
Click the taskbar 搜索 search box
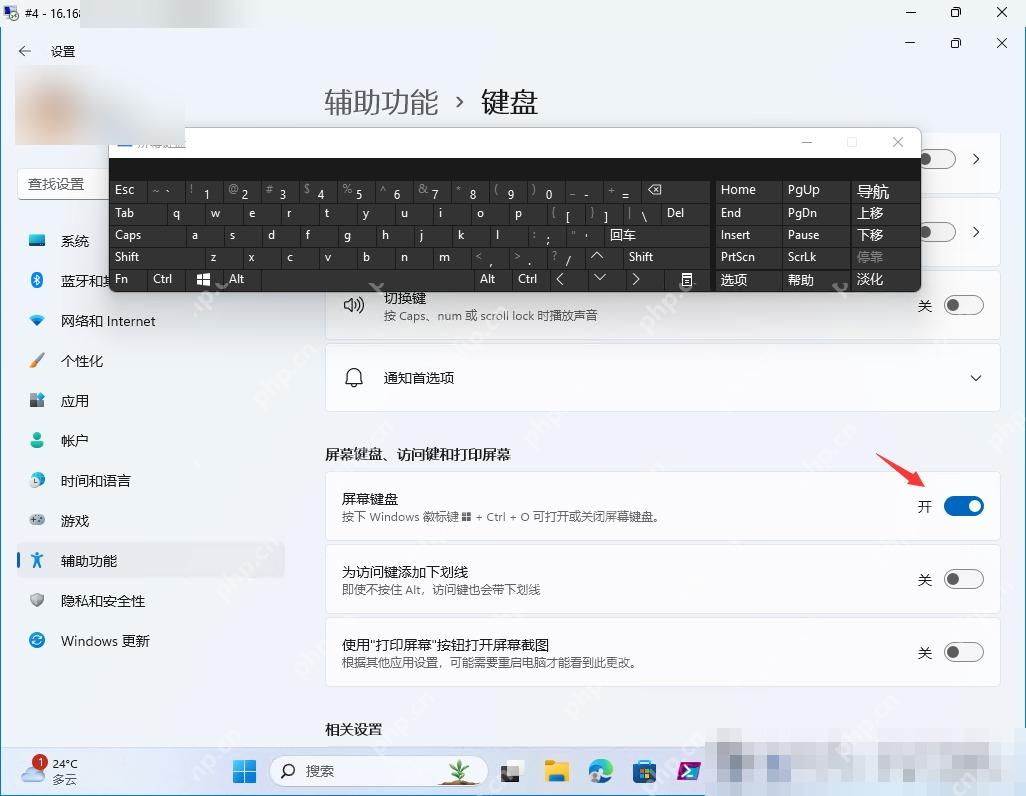pyautogui.click(x=379, y=771)
